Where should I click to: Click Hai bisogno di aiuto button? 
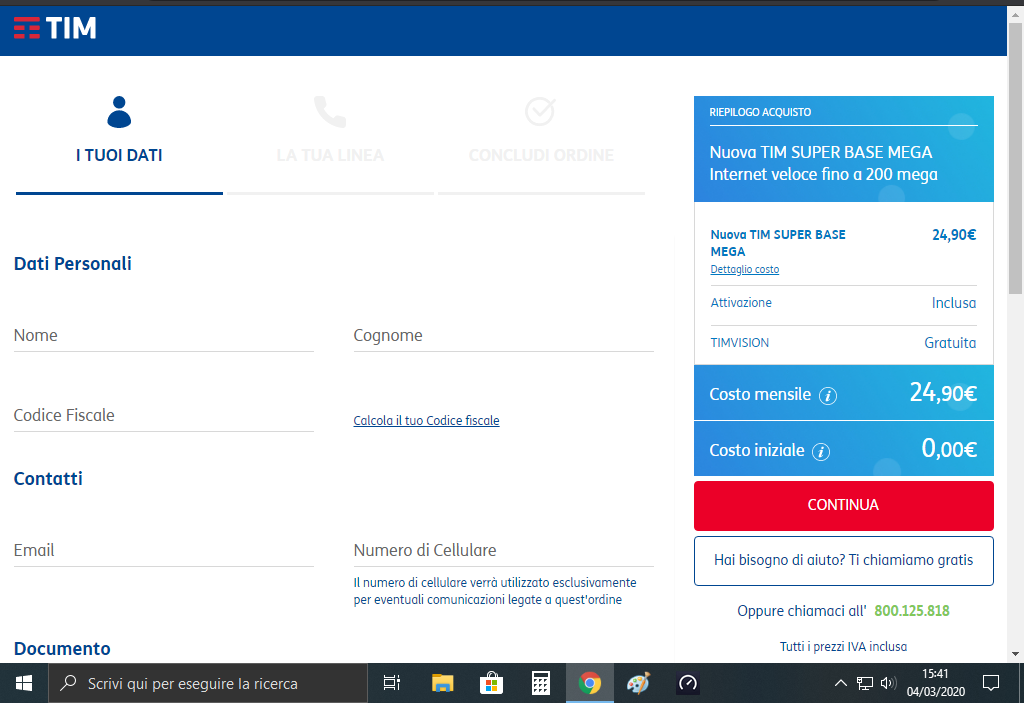click(844, 561)
